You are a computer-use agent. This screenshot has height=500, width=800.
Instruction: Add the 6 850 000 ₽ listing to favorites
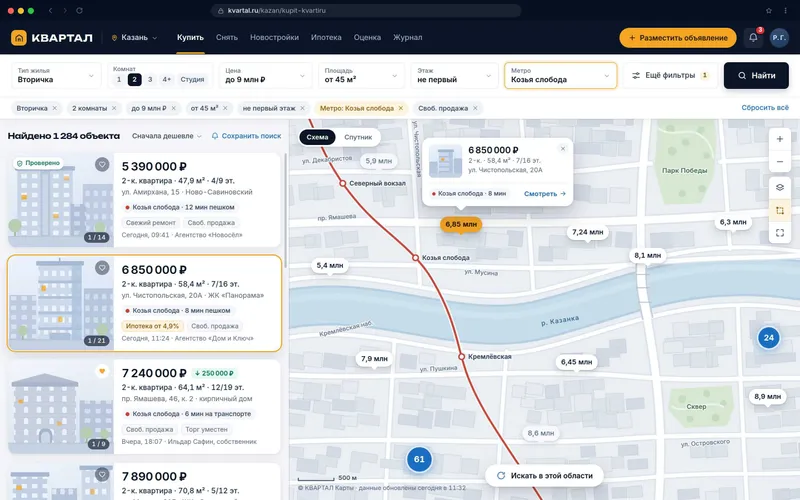point(102,267)
